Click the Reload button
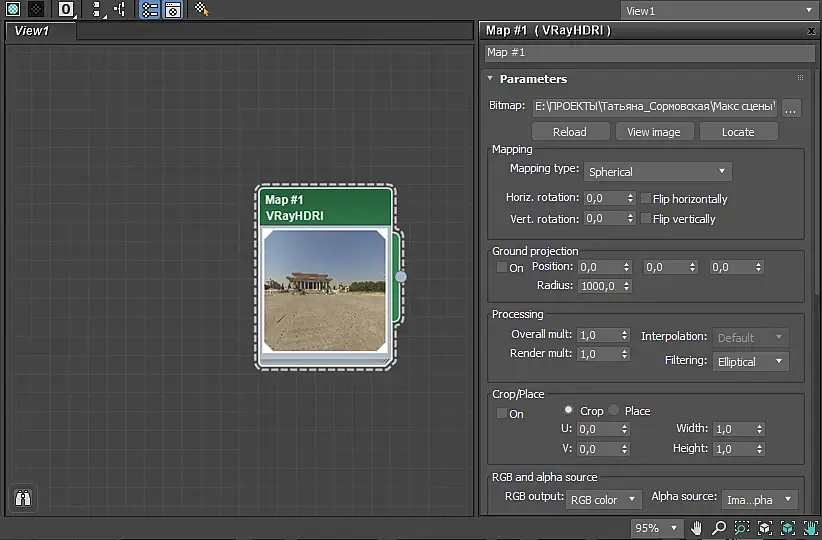The height and width of the screenshot is (540, 822). pyautogui.click(x=570, y=132)
